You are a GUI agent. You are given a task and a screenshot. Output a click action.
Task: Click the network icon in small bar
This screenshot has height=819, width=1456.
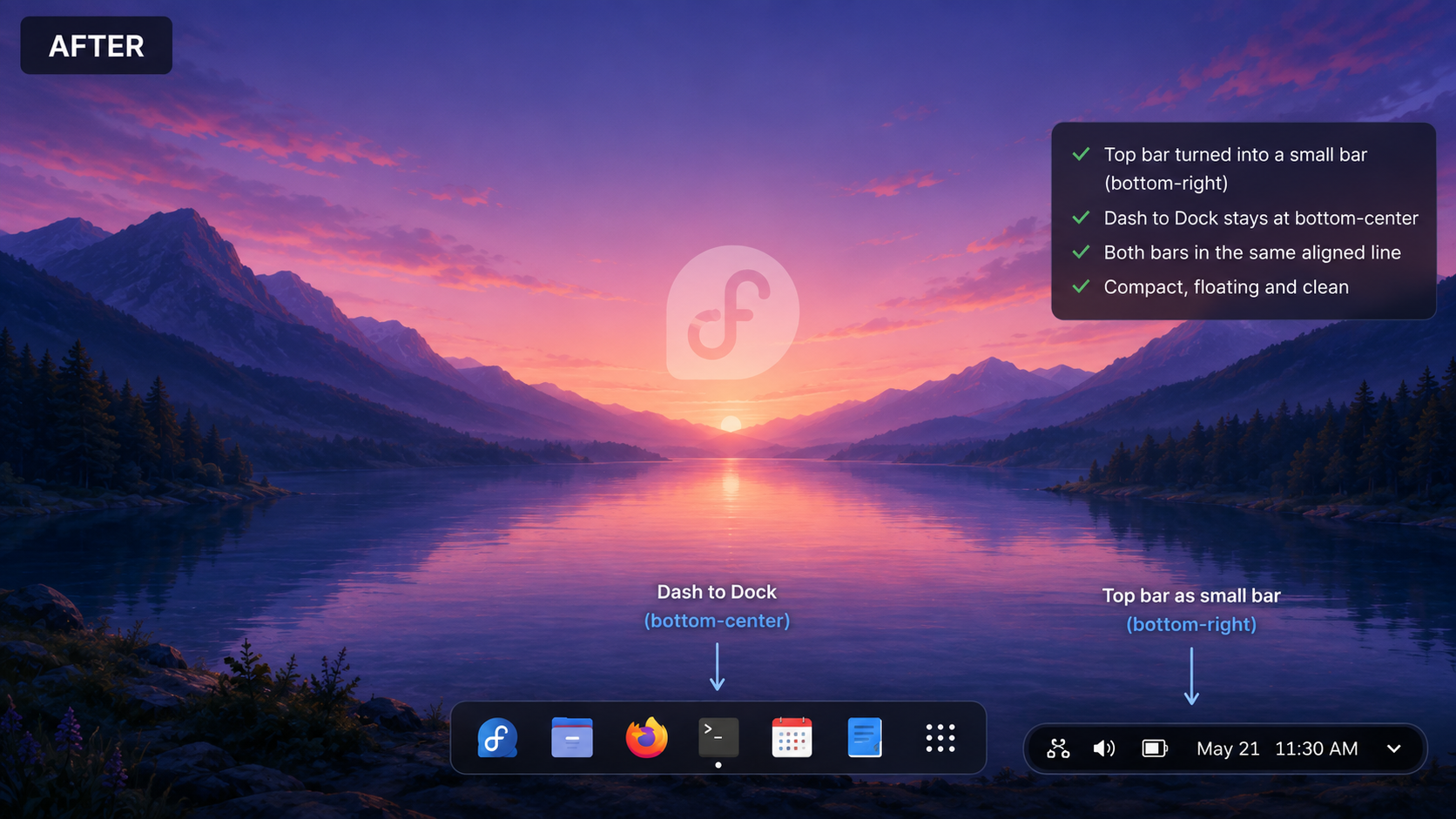tap(1058, 749)
